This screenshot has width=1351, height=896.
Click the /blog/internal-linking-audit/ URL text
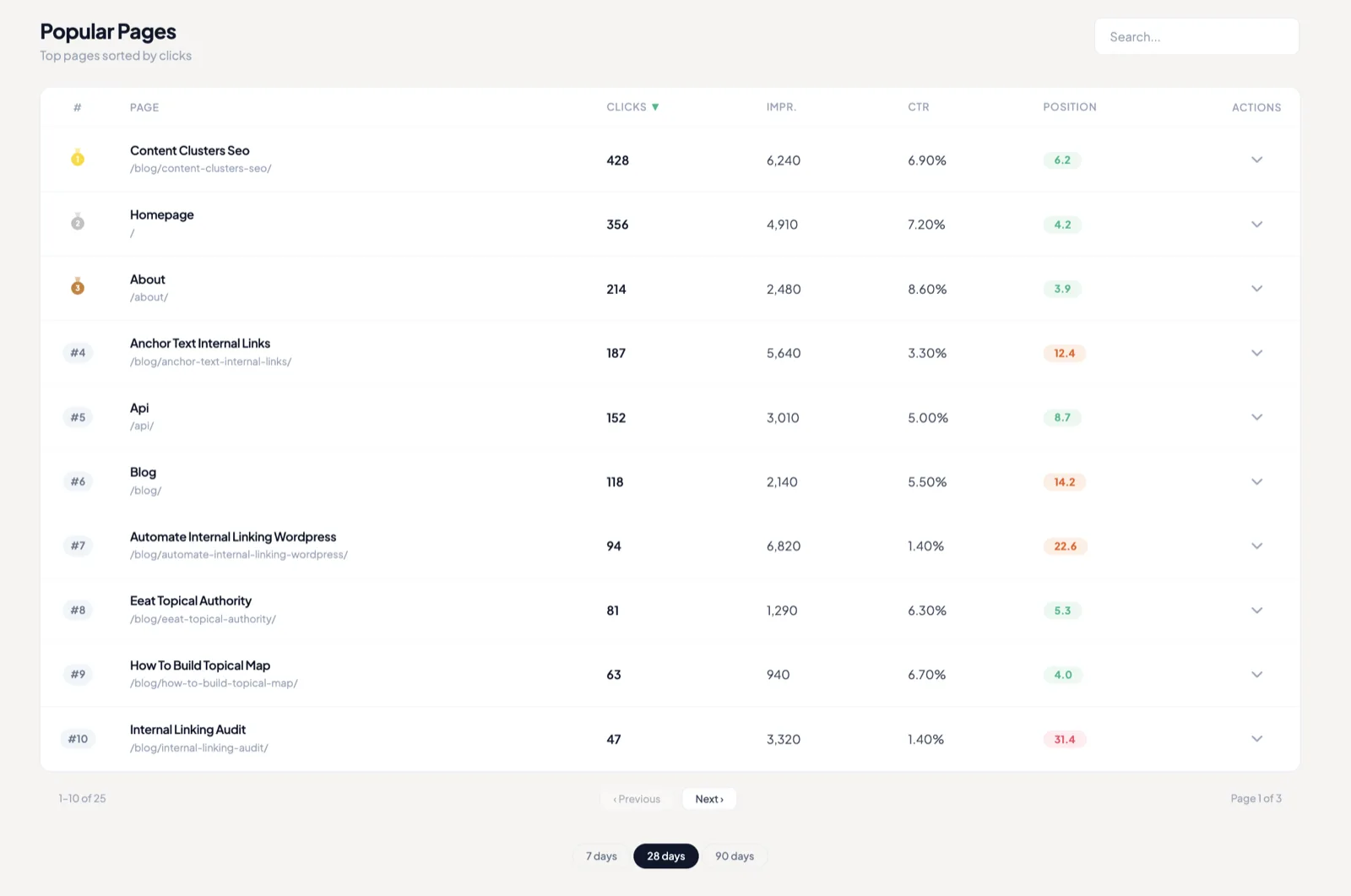[x=199, y=747]
